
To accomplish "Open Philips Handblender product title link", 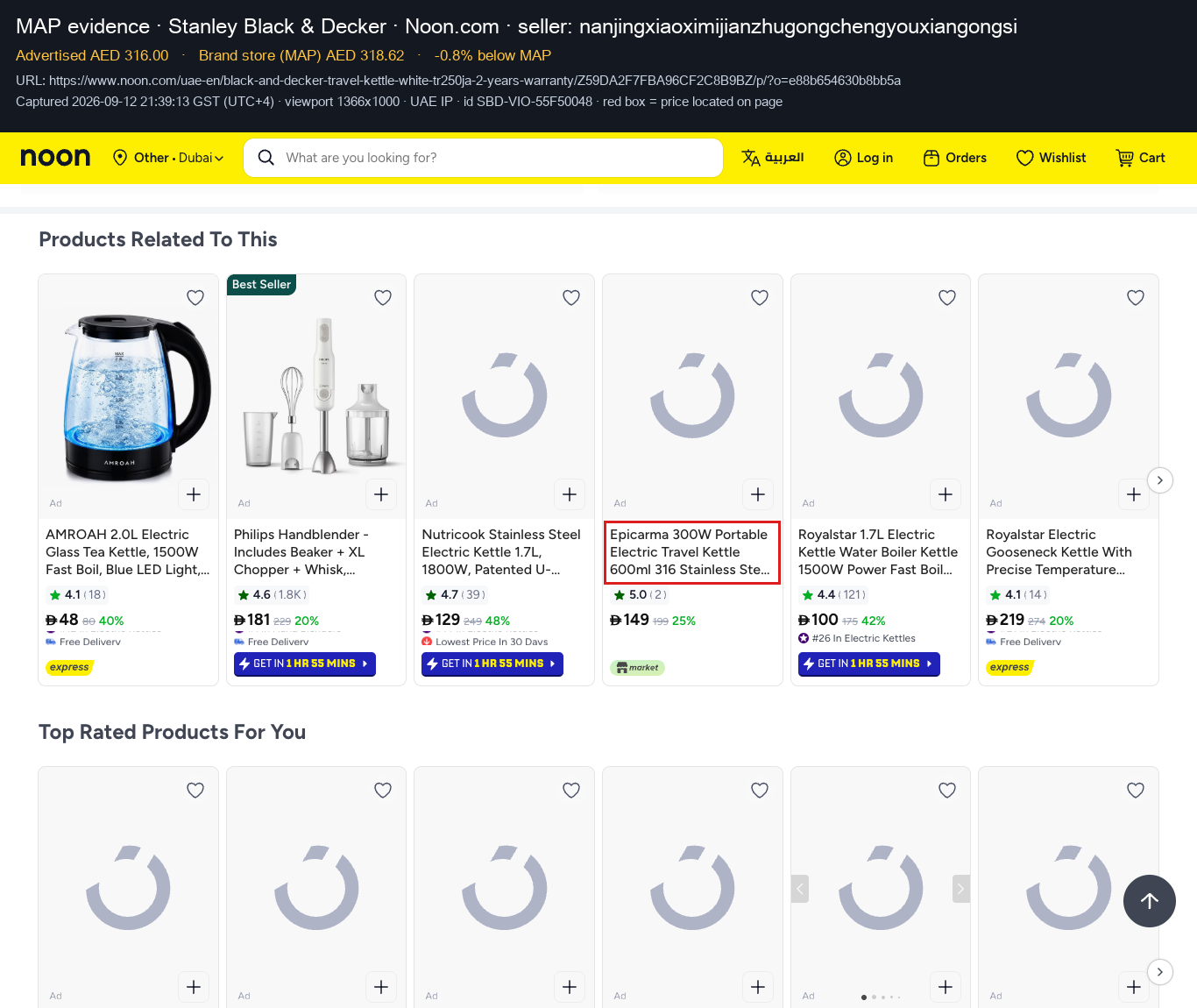I will click(x=301, y=552).
